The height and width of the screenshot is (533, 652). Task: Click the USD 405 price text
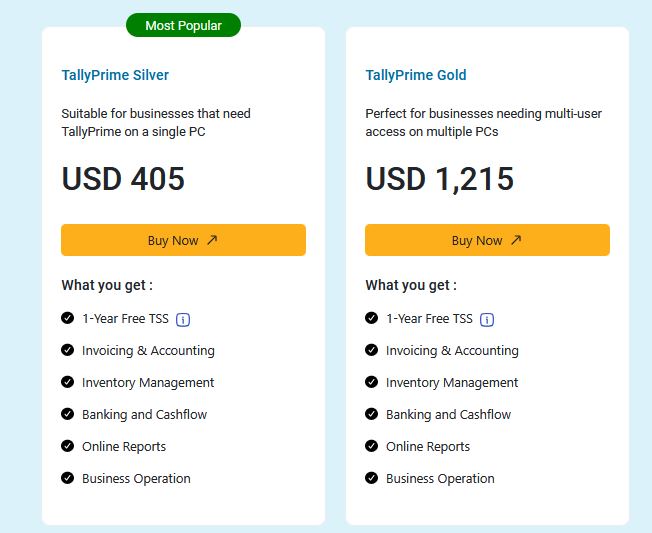123,179
